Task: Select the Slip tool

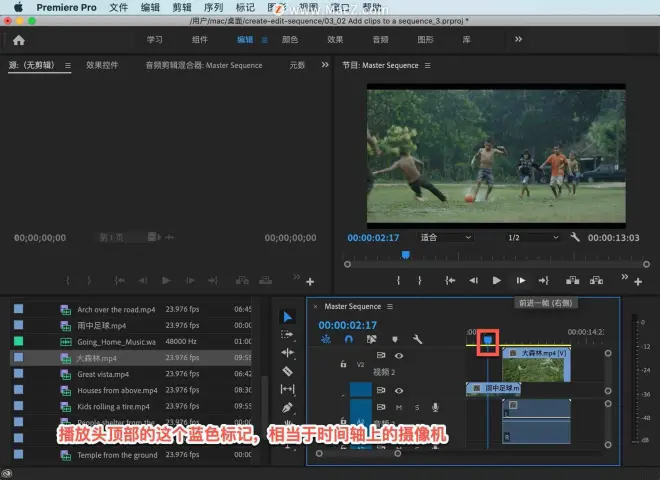Action: [287, 389]
